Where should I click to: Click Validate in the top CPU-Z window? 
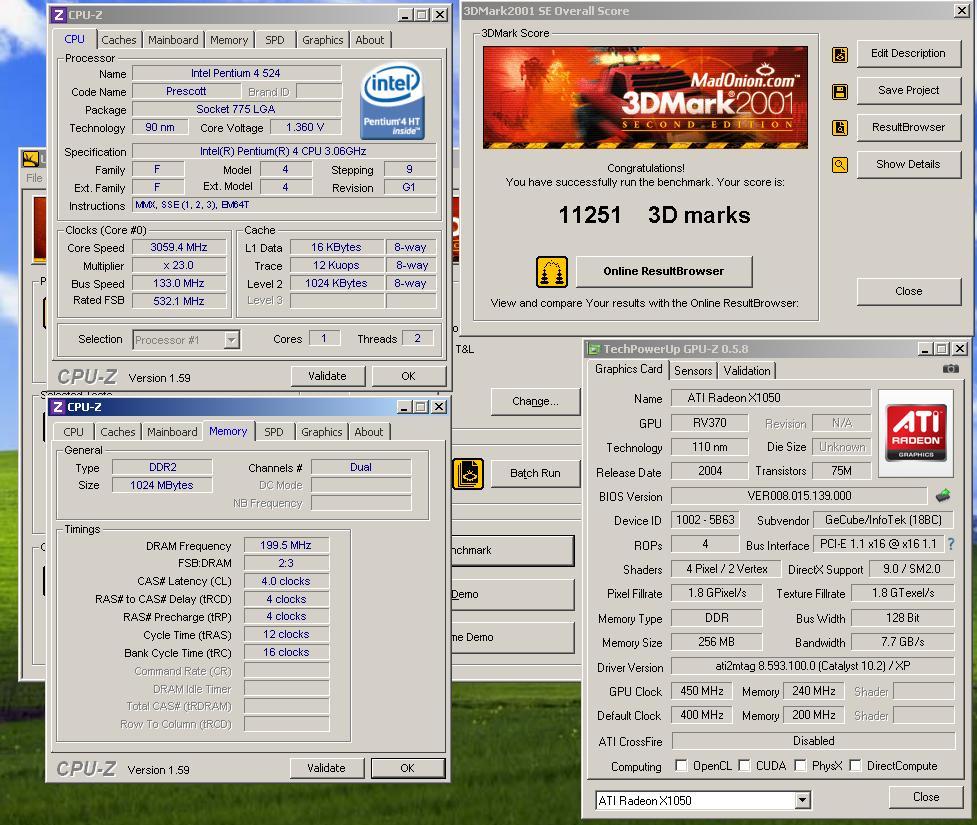tap(328, 376)
